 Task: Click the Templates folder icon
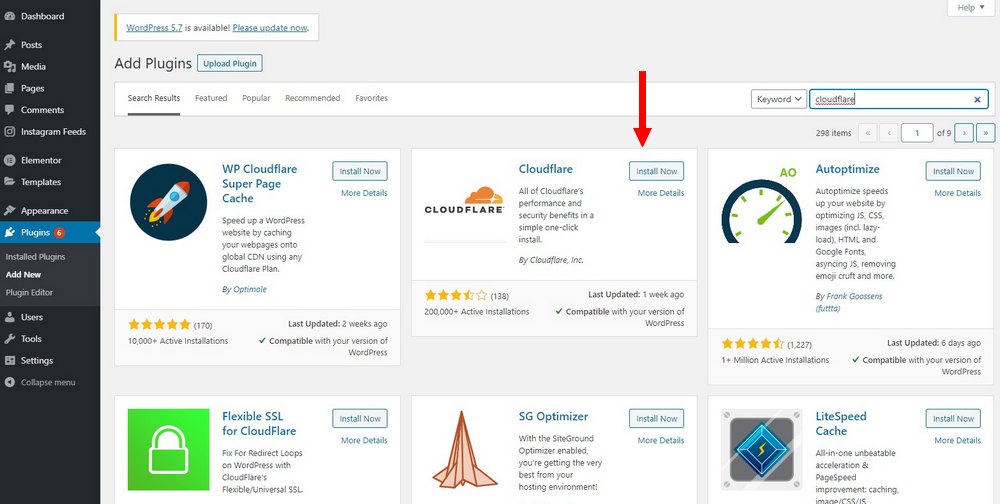[x=10, y=182]
